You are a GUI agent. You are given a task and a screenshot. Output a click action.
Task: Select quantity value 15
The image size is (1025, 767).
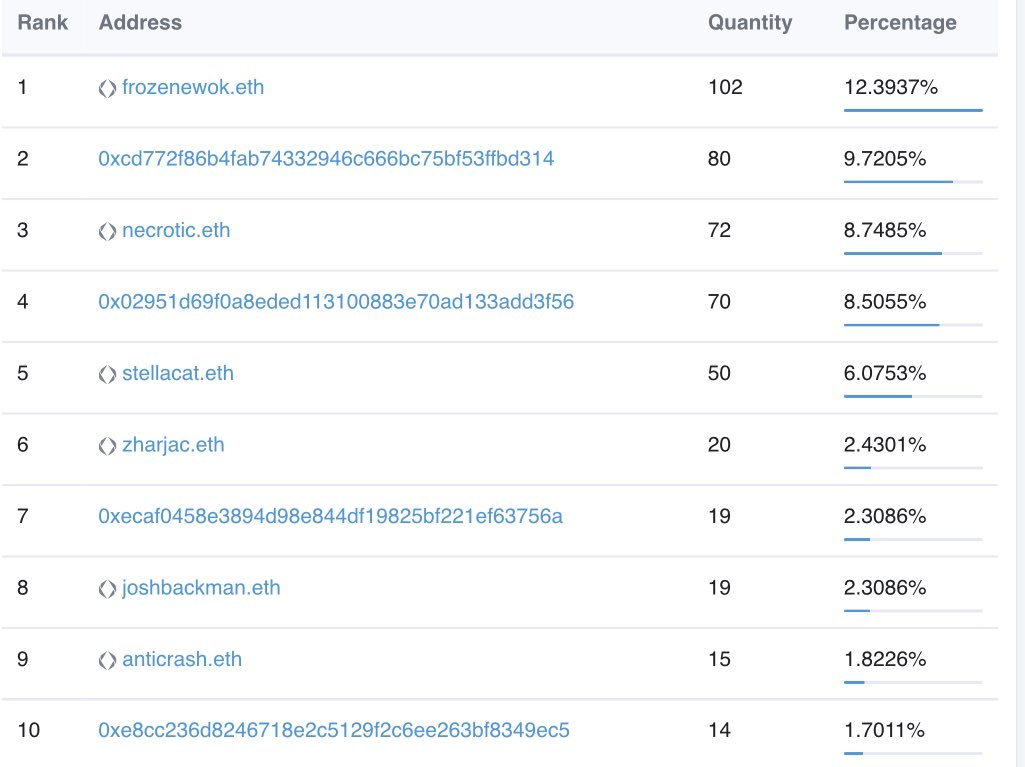[x=719, y=659]
